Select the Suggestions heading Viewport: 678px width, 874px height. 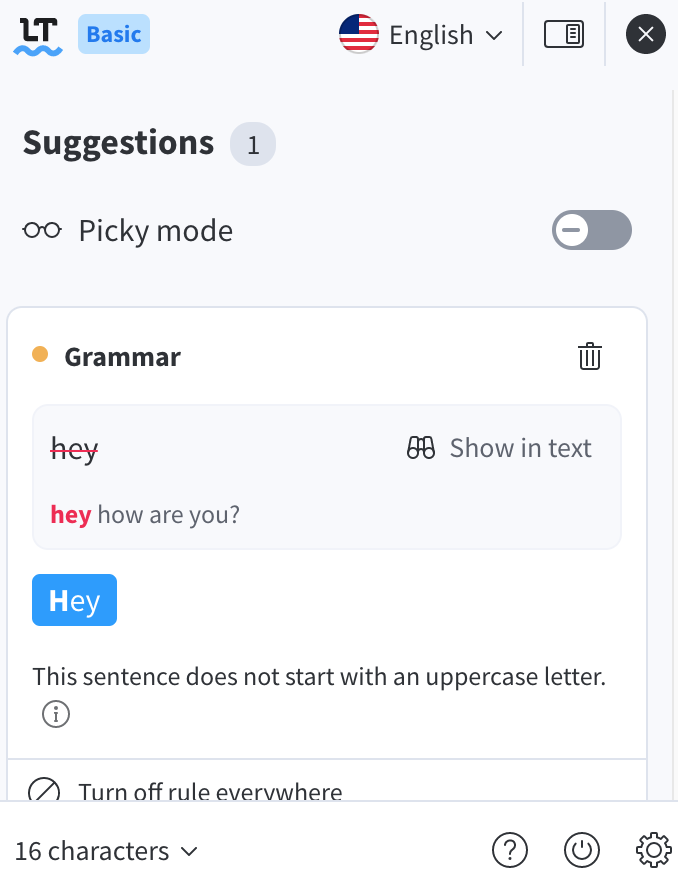pyautogui.click(x=118, y=143)
